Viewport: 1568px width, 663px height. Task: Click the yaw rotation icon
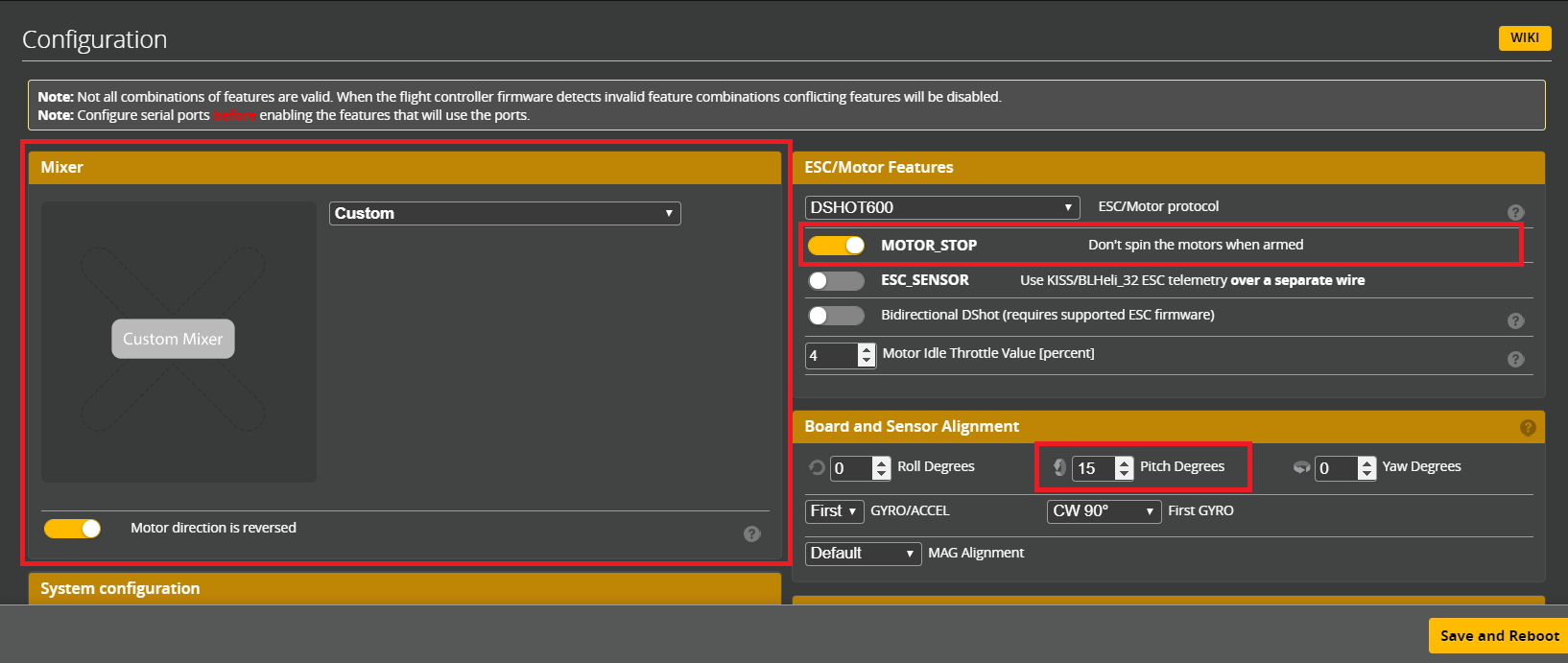coord(1302,467)
